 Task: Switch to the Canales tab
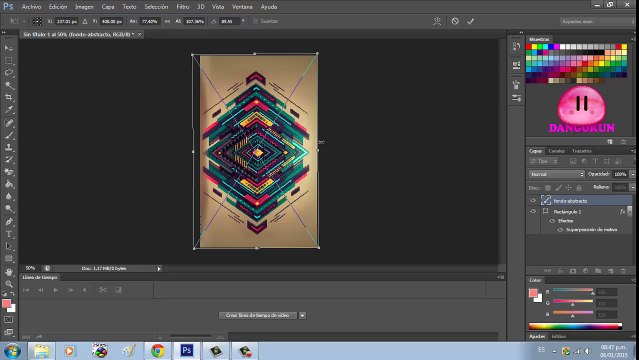(x=556, y=151)
